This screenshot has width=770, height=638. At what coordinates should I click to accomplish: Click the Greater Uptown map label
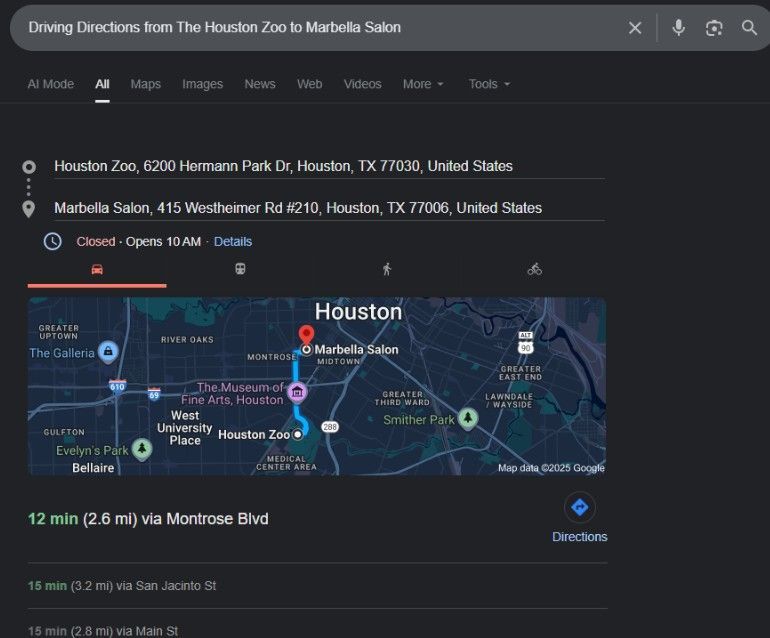pos(58,332)
